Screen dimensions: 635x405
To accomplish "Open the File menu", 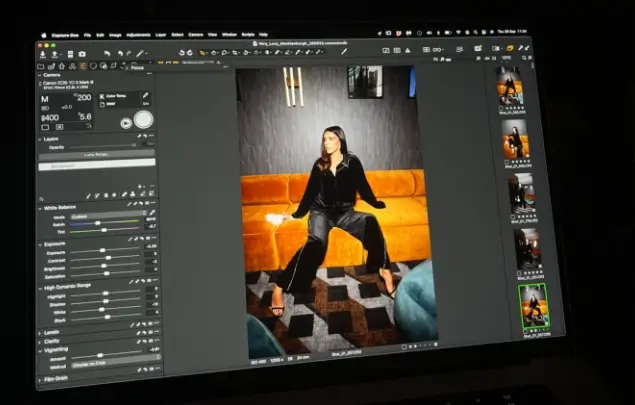I will [x=87, y=35].
